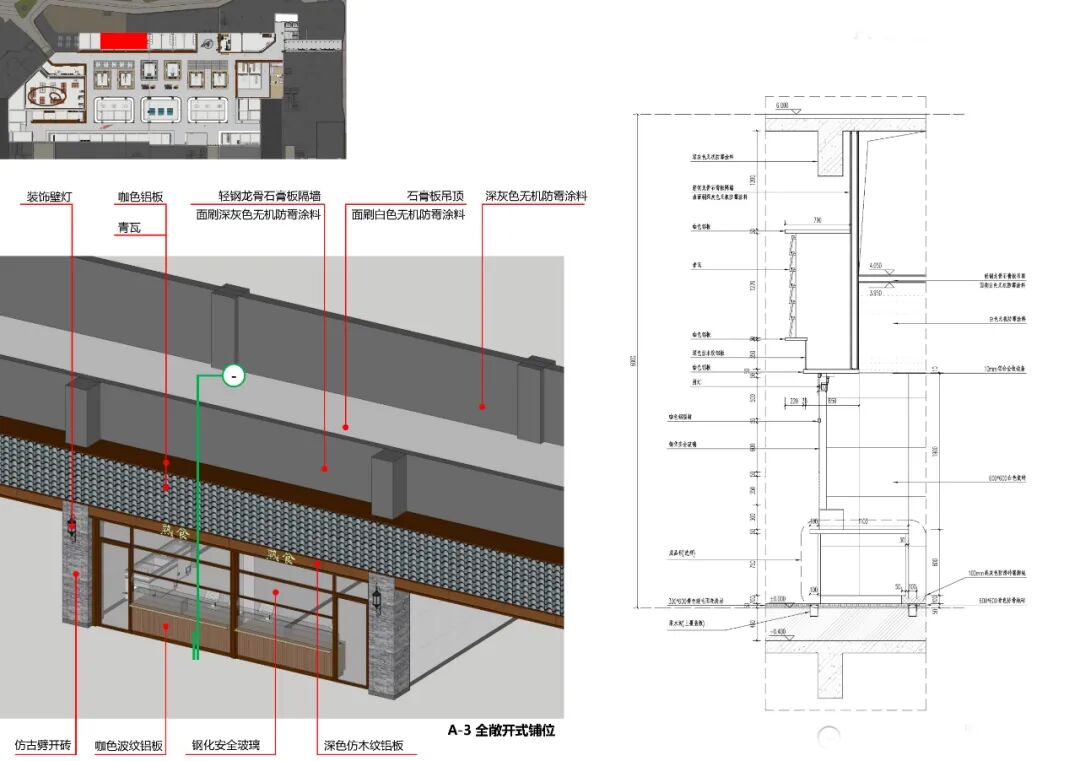This screenshot has width=1080, height=761.
Task: Click the 仿古劈开砖 label
Action: (41, 746)
